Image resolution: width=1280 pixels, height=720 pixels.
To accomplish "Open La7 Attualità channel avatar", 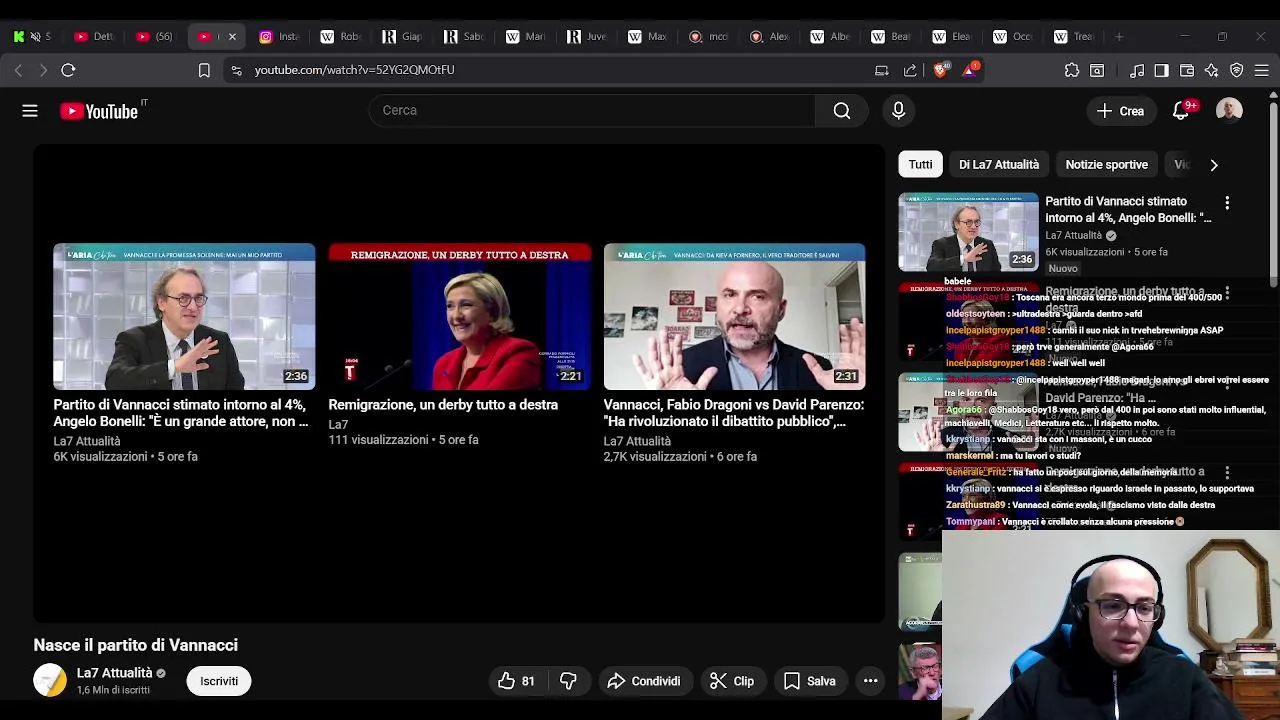I will (x=50, y=681).
